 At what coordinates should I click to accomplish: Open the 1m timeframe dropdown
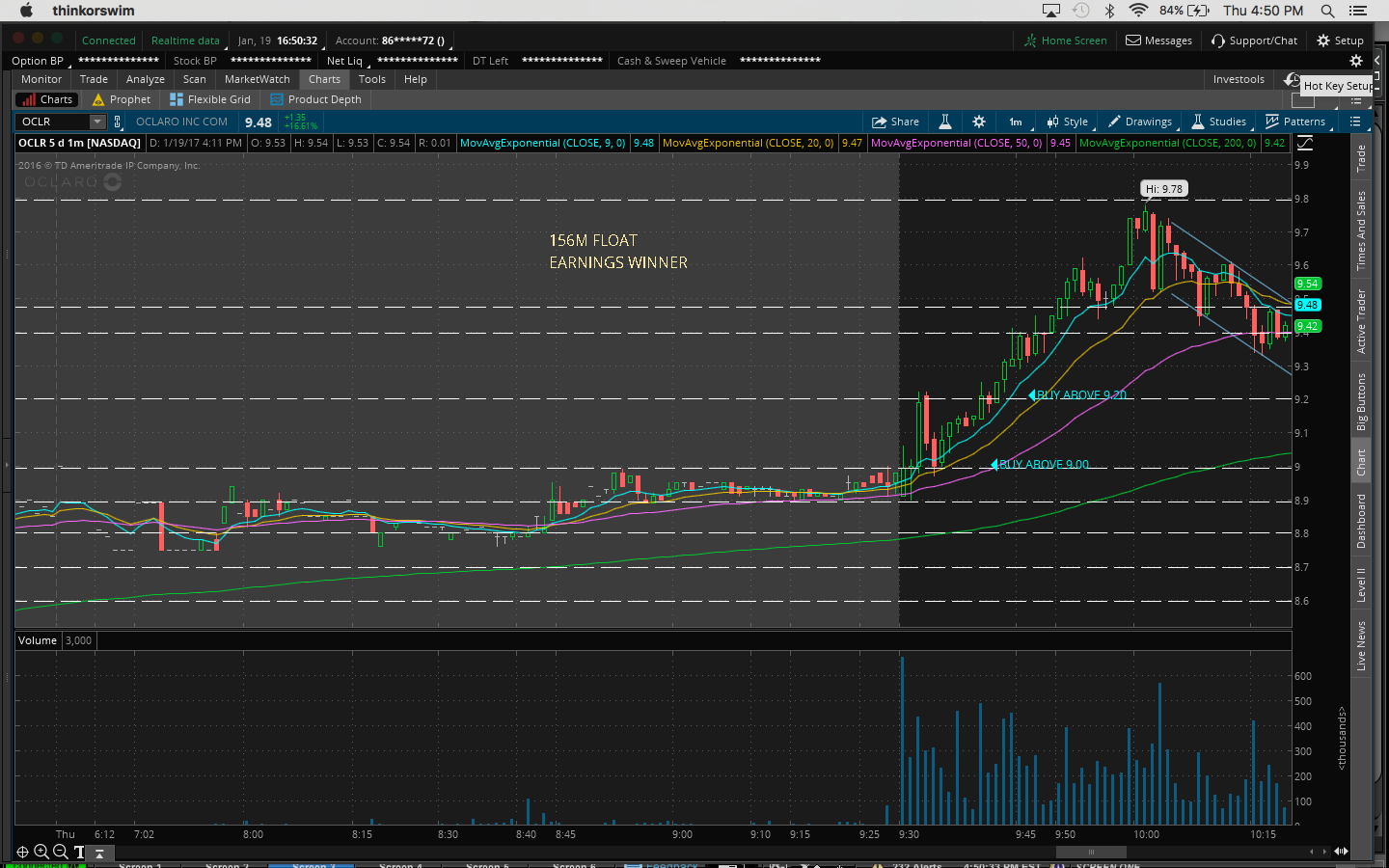point(1016,122)
